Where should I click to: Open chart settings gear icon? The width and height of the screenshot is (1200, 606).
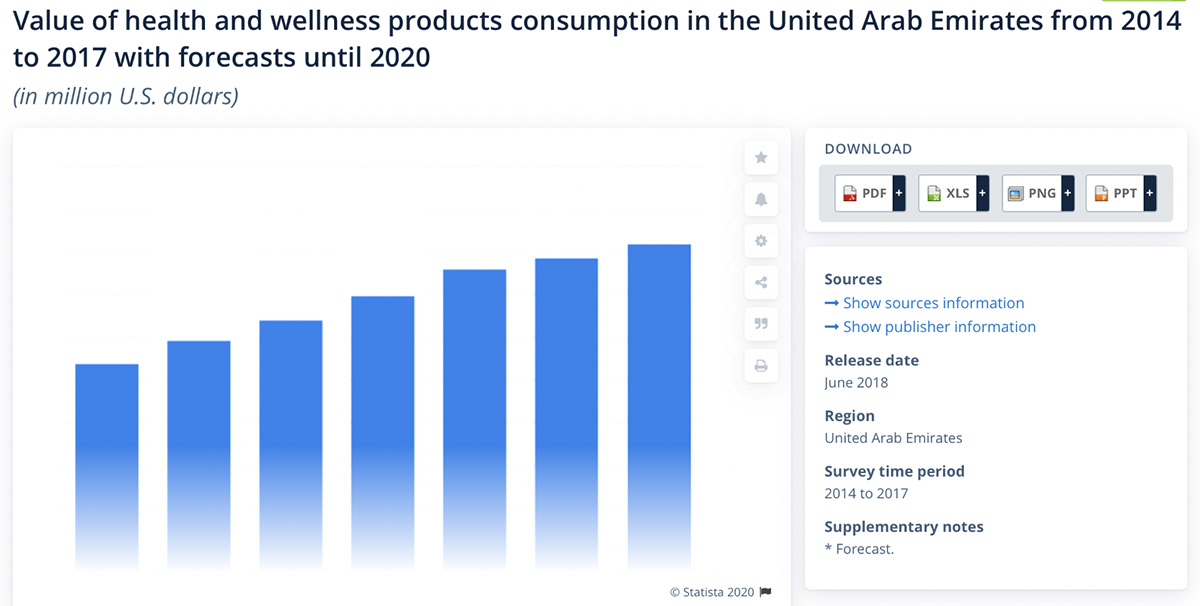tap(761, 241)
